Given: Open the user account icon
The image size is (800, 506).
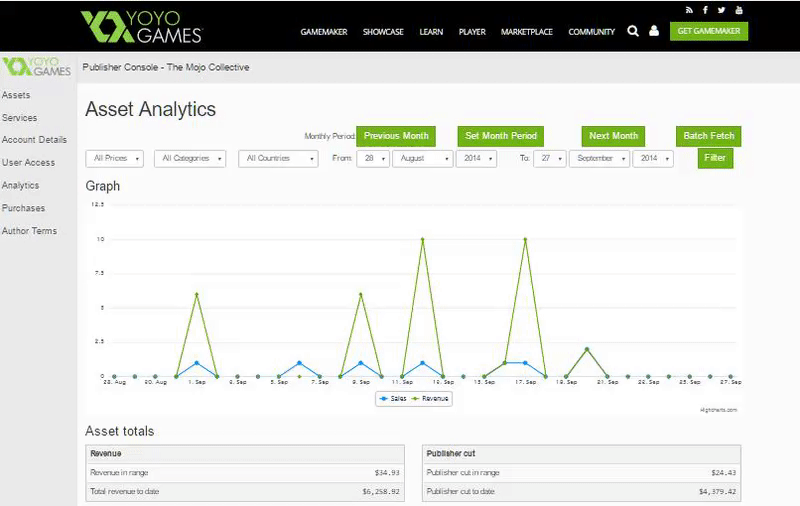Looking at the screenshot, I should click(654, 31).
